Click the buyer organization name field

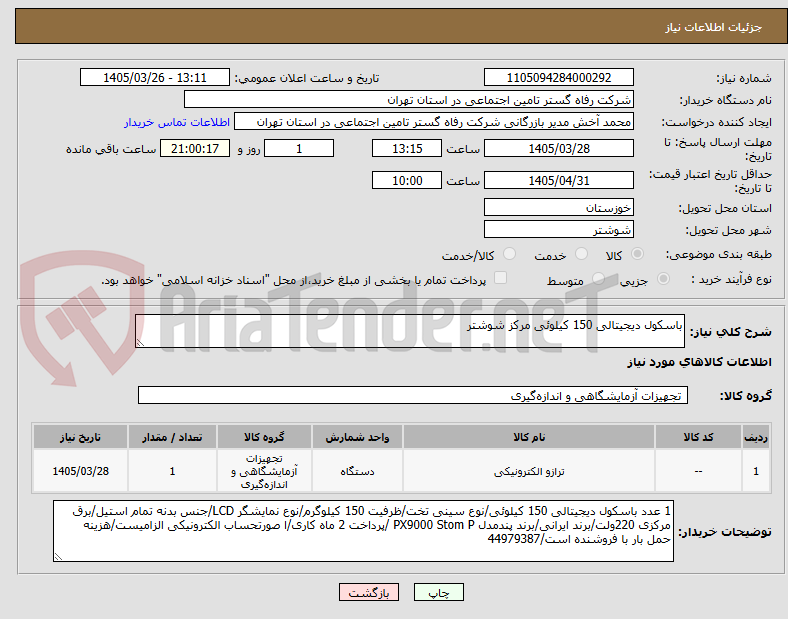point(409,99)
